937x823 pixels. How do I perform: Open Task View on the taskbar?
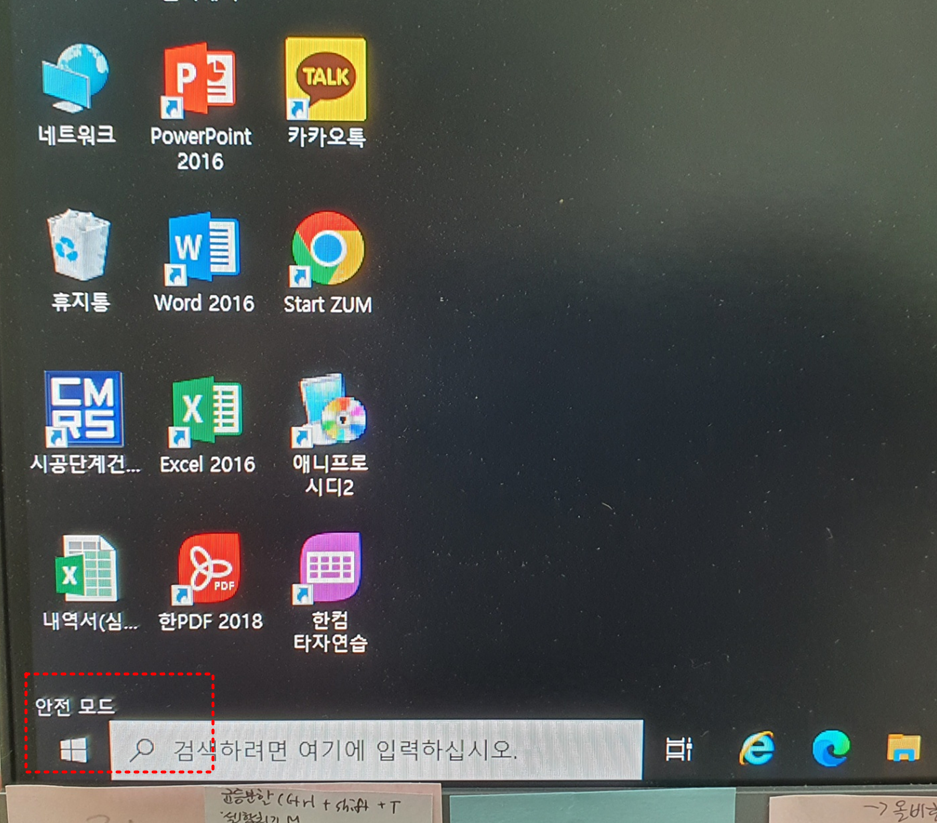point(679,749)
